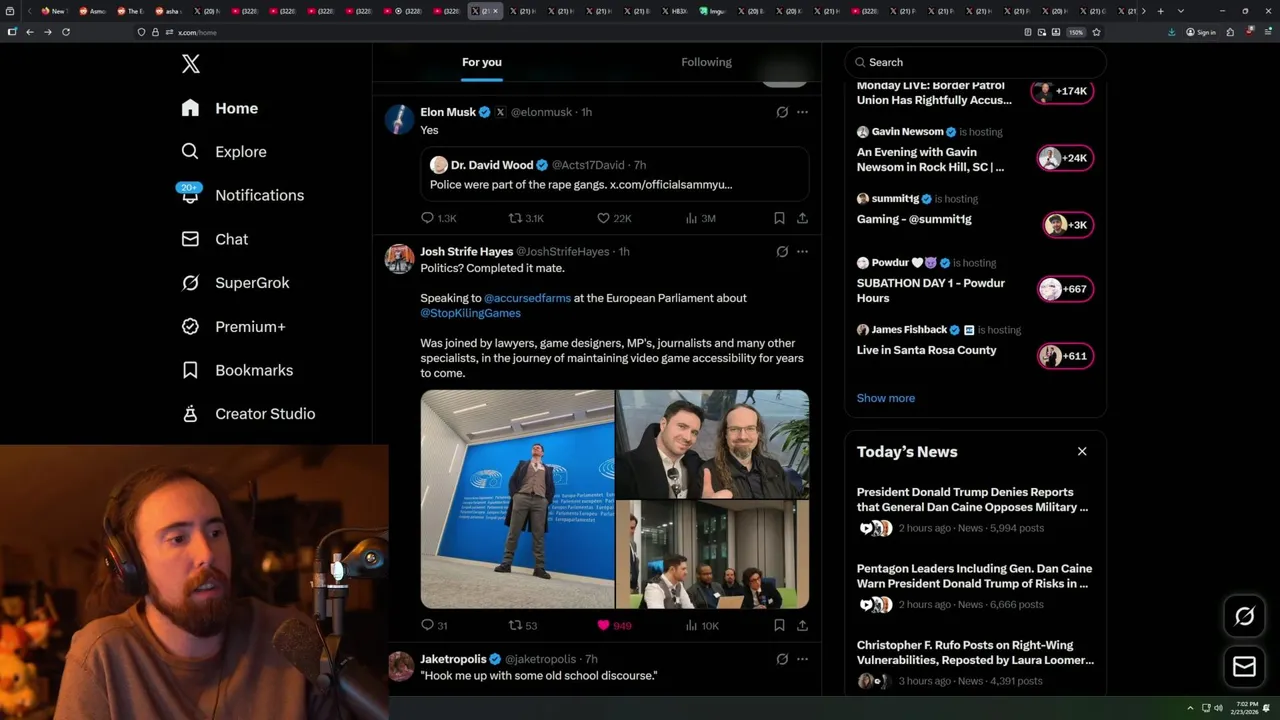Open SuperGrok in the sidebar
This screenshot has height=720, width=1280.
pos(236,283)
